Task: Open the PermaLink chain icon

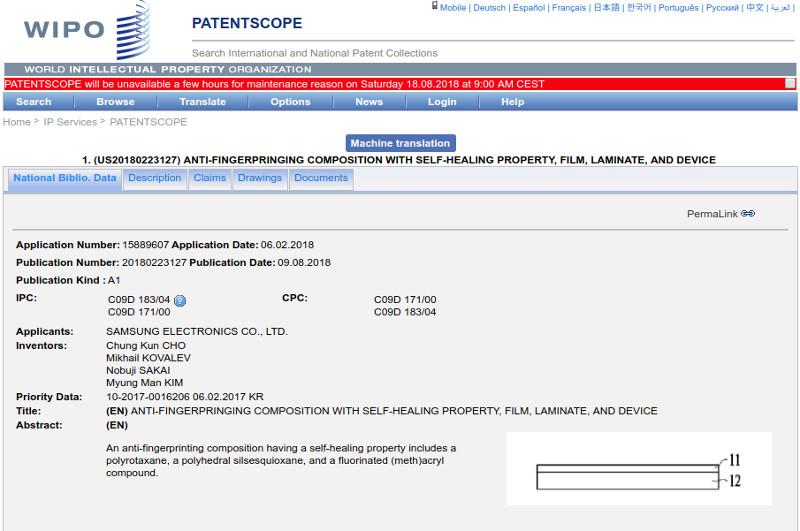Action: coord(748,214)
